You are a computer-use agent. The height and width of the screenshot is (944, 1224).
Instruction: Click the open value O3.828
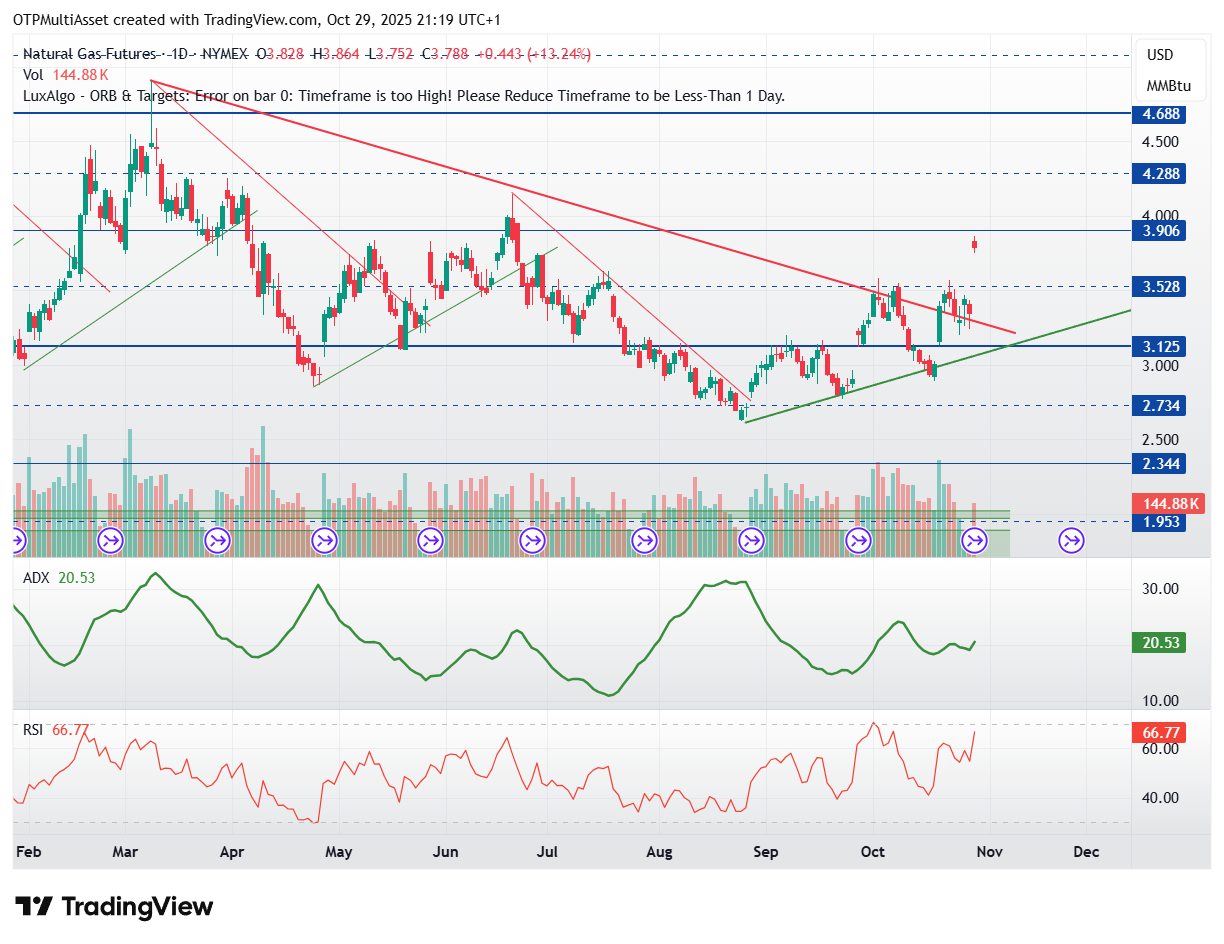click(x=281, y=54)
